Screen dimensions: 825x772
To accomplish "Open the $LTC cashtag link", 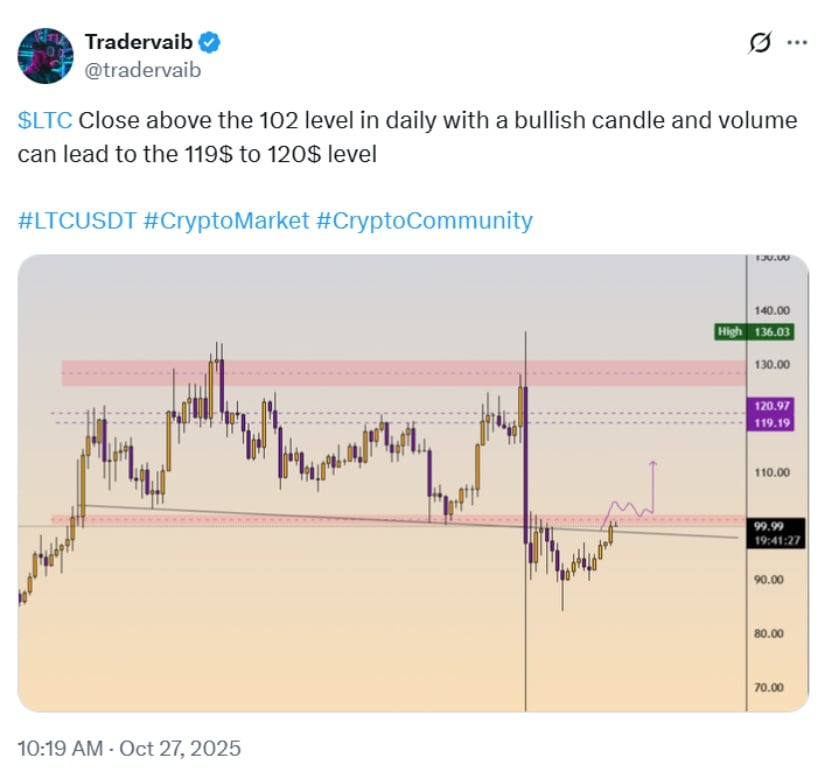I will (x=44, y=121).
